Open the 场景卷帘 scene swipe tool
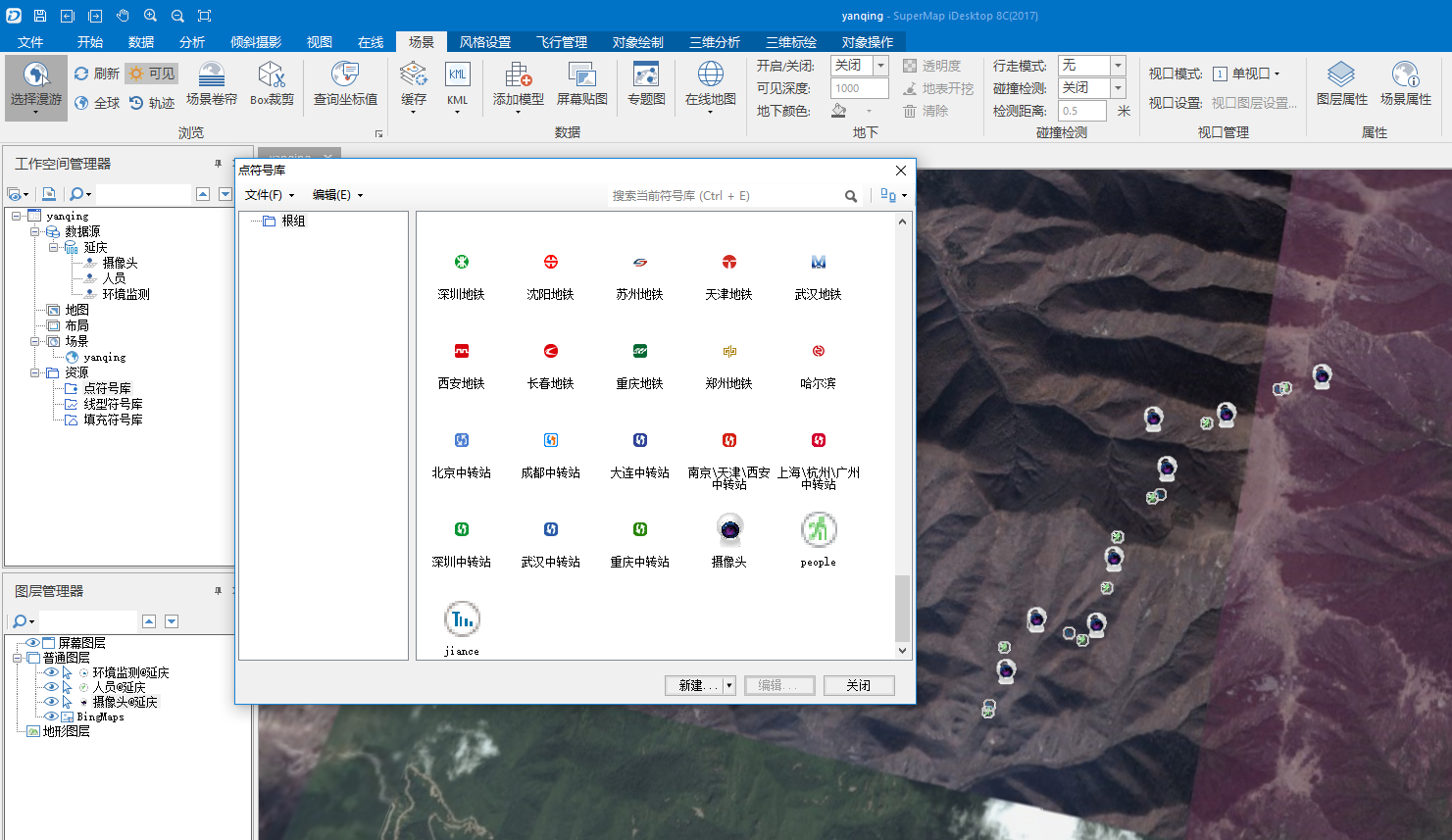The height and width of the screenshot is (840, 1452). 212,83
